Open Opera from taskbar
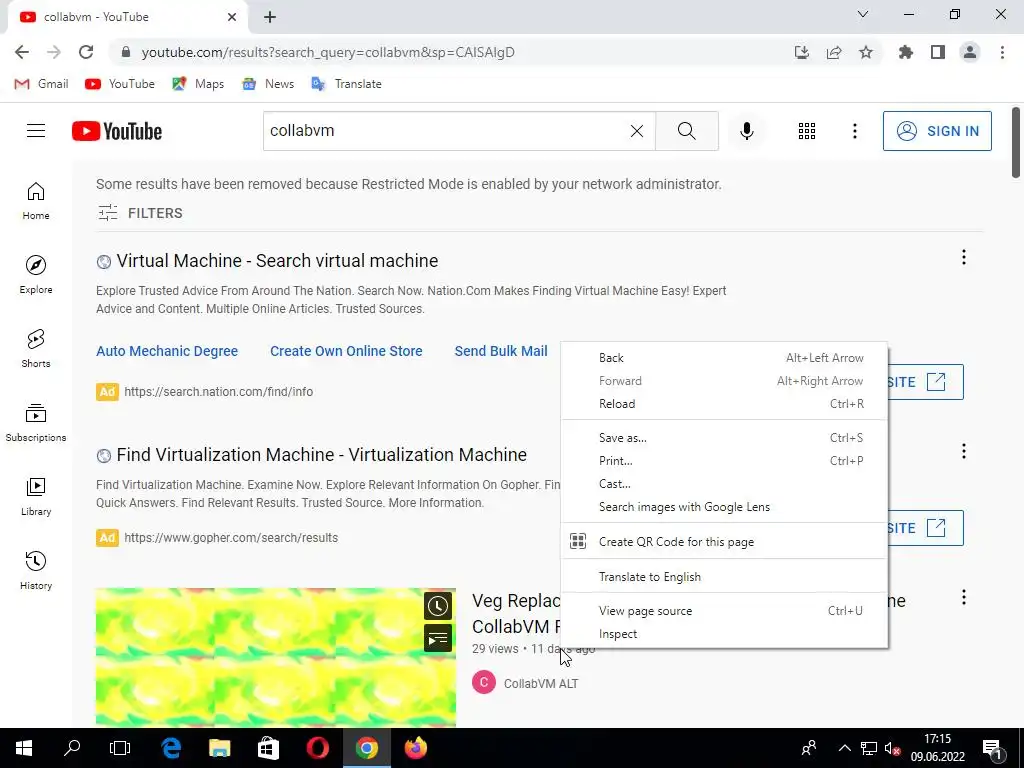 pos(317,748)
